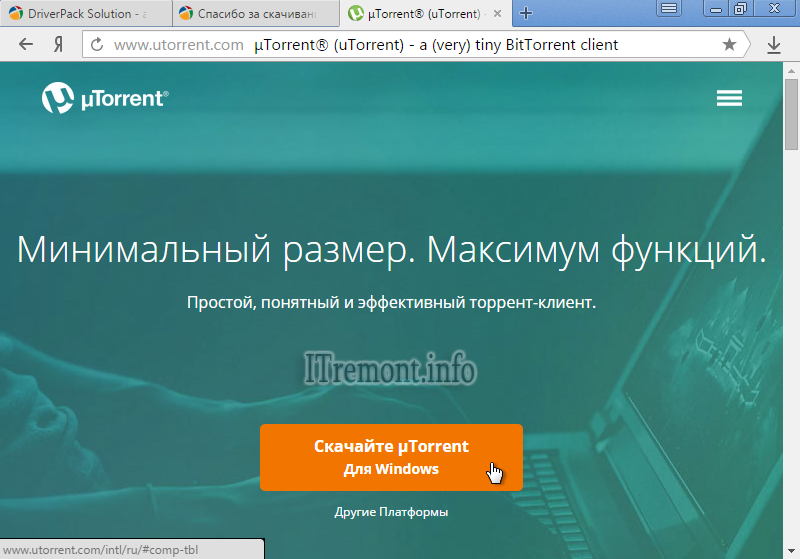Click the scroll up arrow on the scrollbar

click(x=791, y=70)
